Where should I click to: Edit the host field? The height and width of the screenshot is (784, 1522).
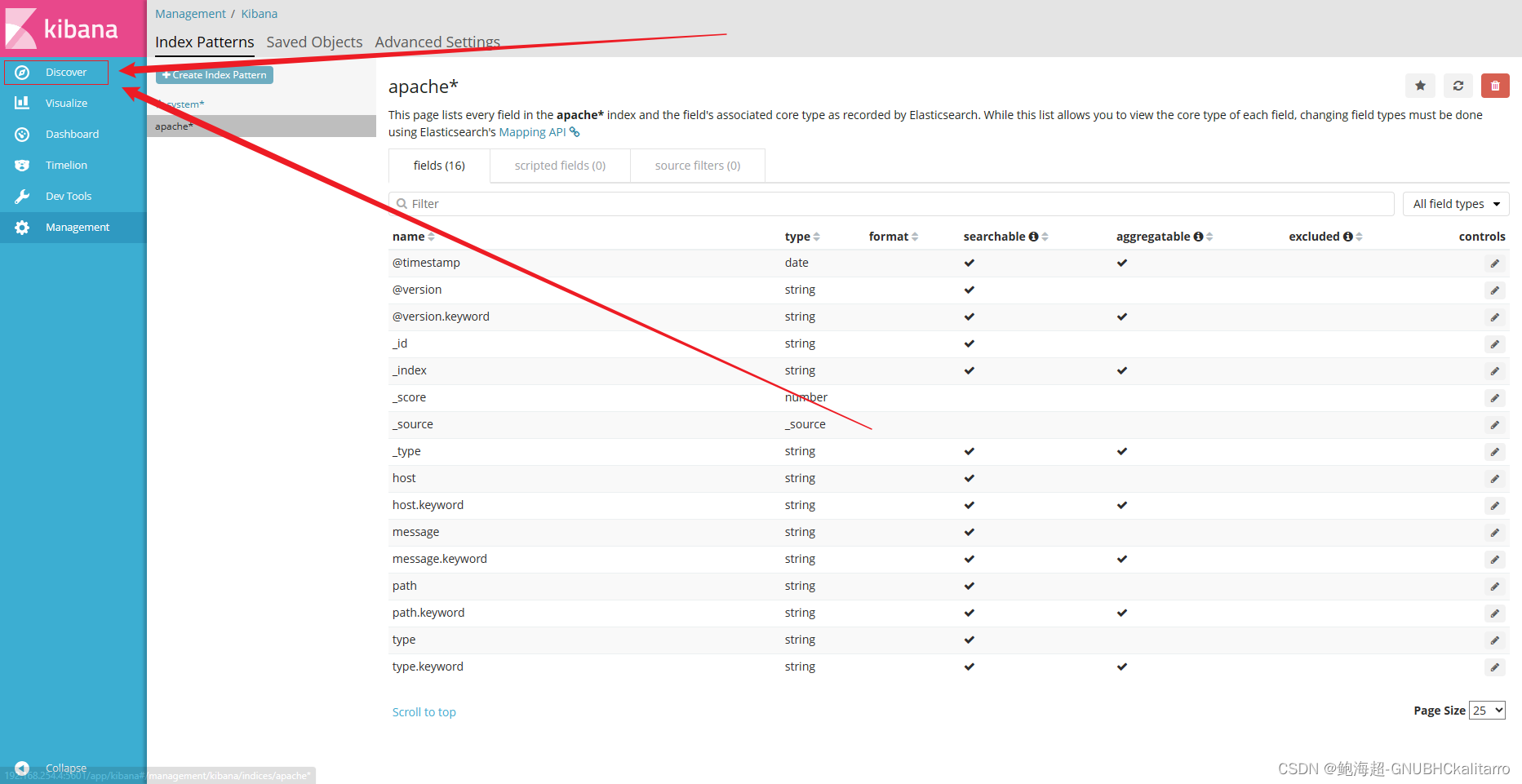point(1495,479)
